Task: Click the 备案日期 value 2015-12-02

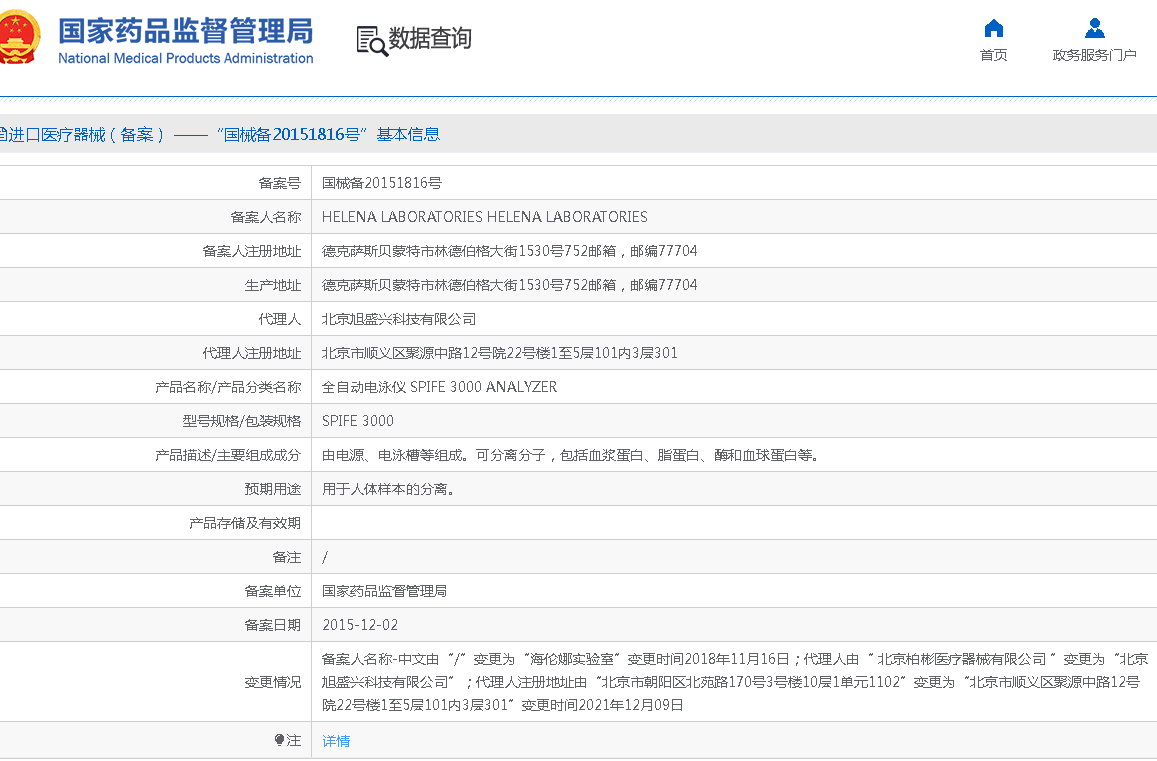Action: (360, 625)
